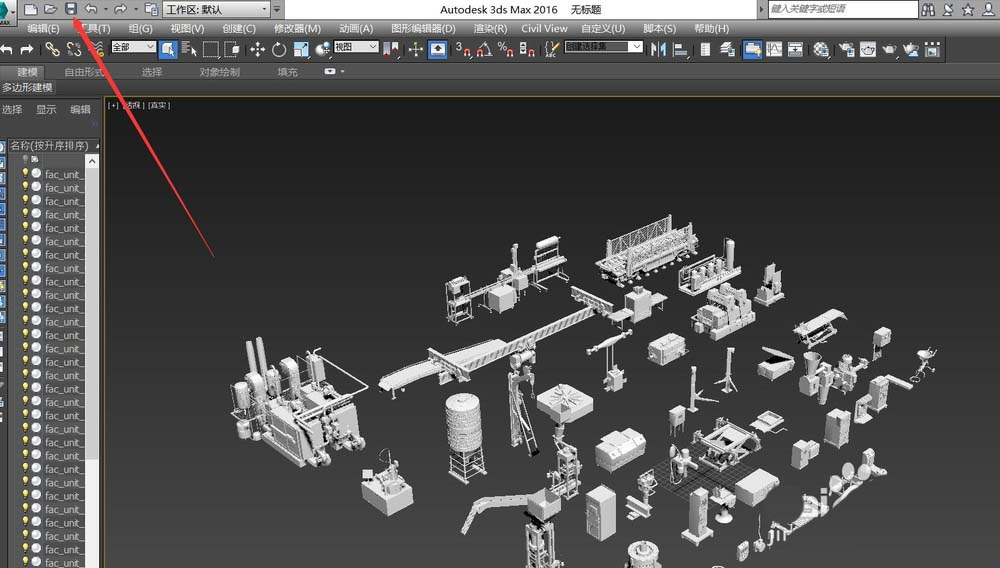The height and width of the screenshot is (568, 1000).
Task: Open Curve Editor from main toolbar
Action: click(x=773, y=49)
